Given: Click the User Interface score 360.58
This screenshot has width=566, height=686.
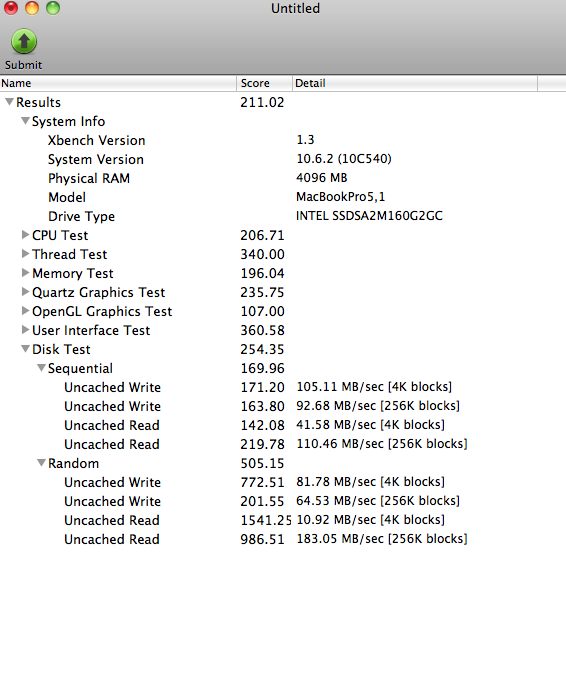Looking at the screenshot, I should (x=262, y=330).
